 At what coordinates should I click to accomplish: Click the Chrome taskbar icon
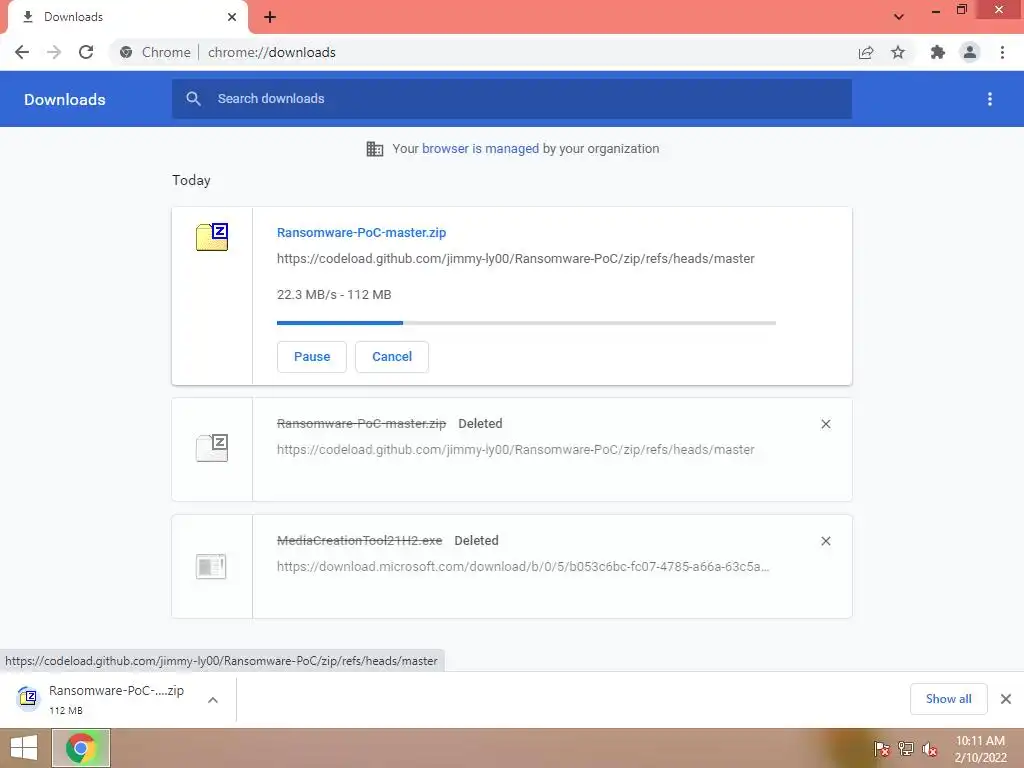(x=81, y=748)
